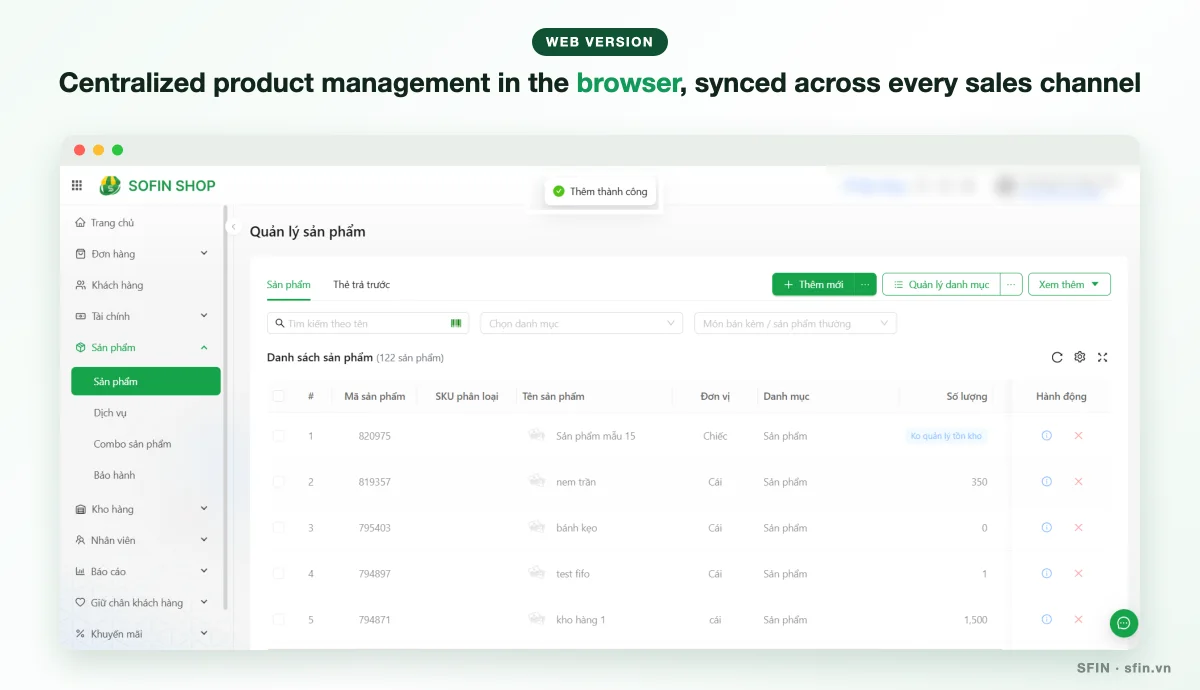Tick checkbox for product 794871
This screenshot has width=1200, height=690.
(278, 620)
